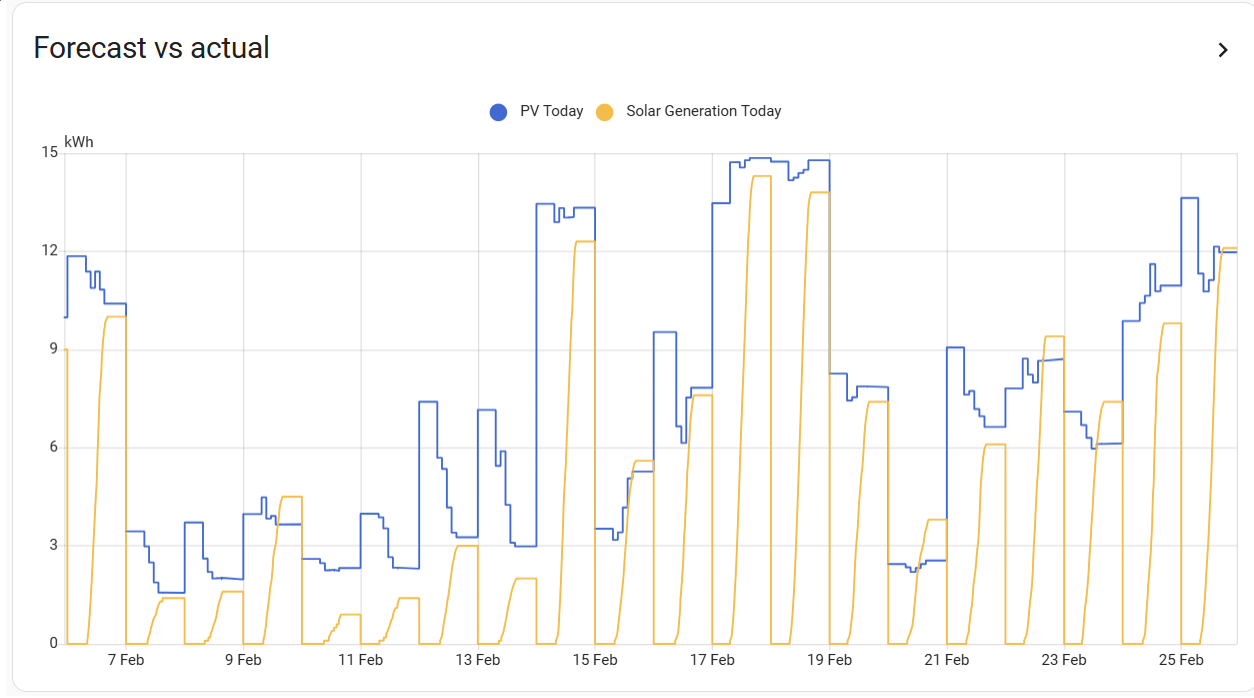Open the Forecast vs actual card chevron
1254x698 pixels.
pyautogui.click(x=1222, y=50)
